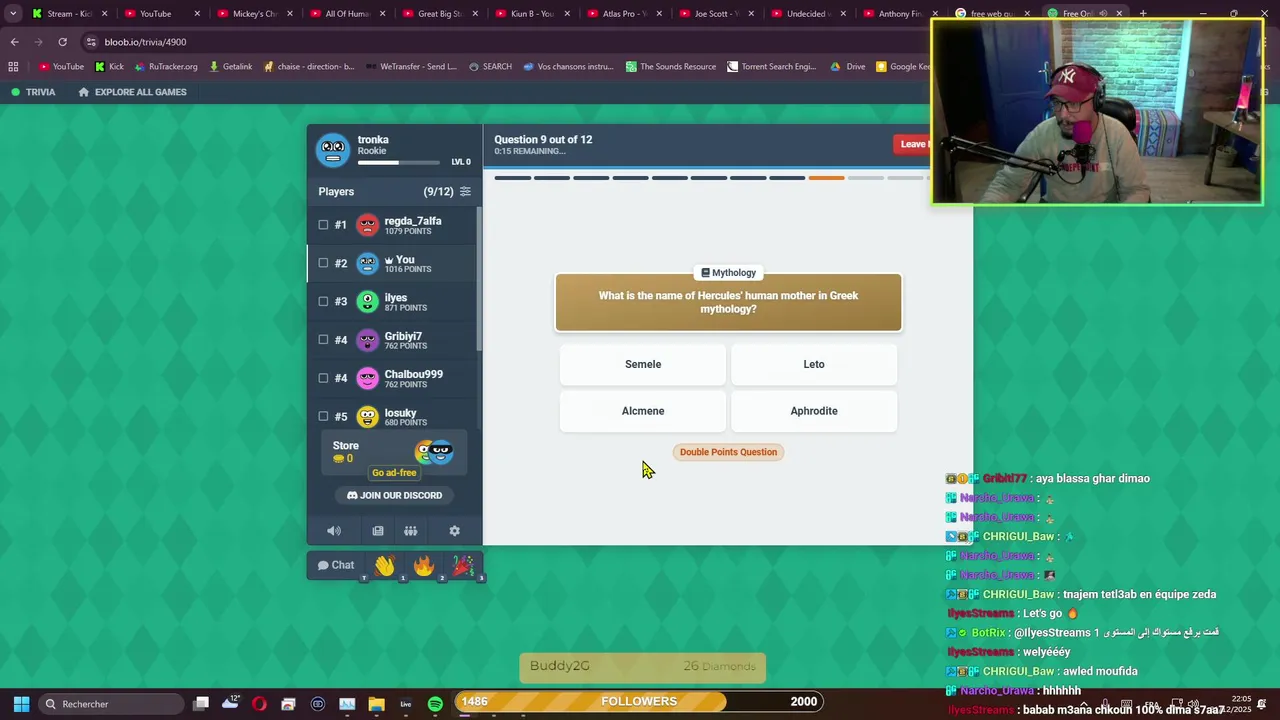Image resolution: width=1280 pixels, height=720 pixels.
Task: Click the followers goal progress bar
Action: [x=639, y=701]
